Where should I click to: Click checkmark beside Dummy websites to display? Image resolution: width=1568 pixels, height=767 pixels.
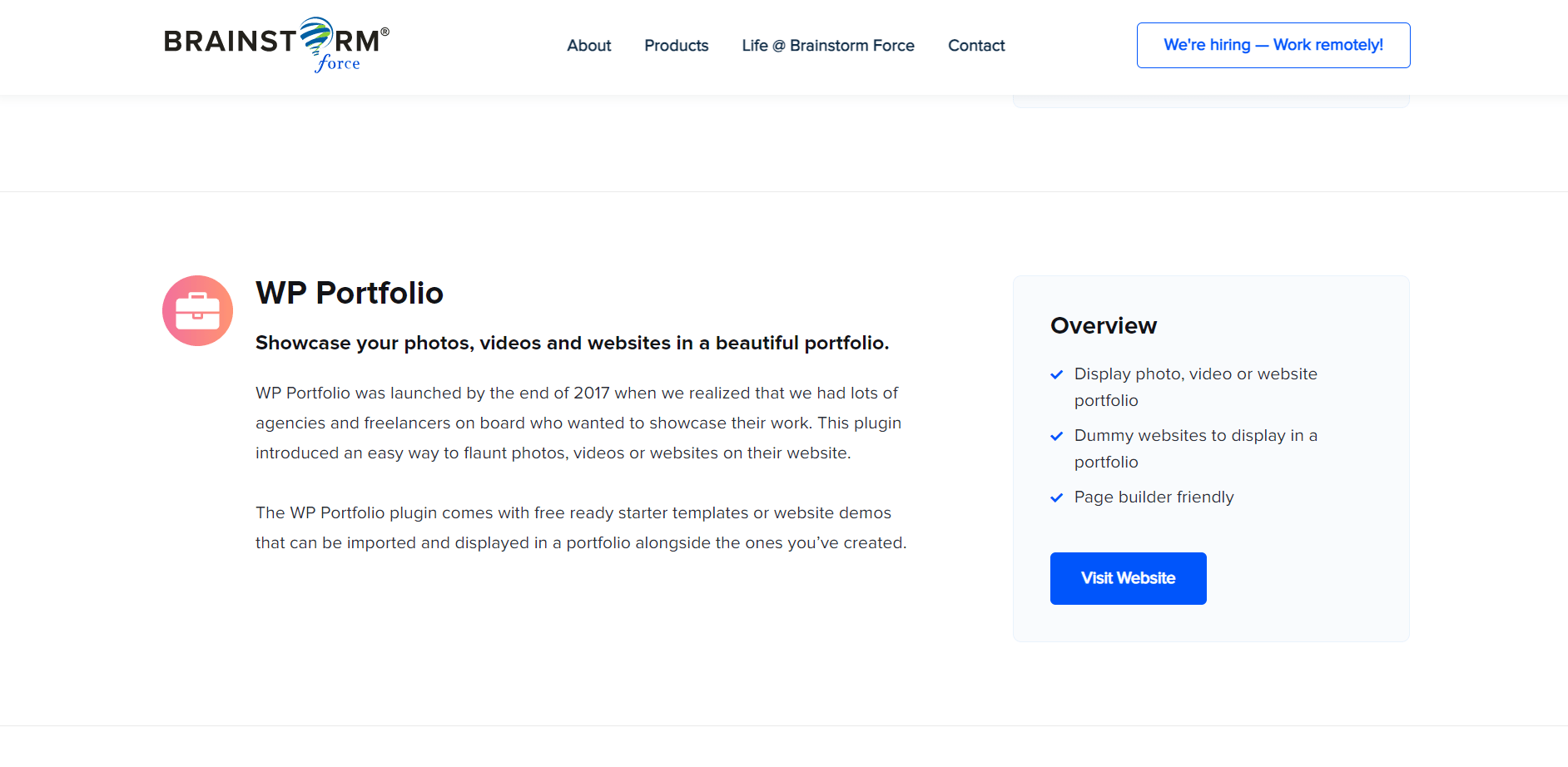(x=1057, y=436)
